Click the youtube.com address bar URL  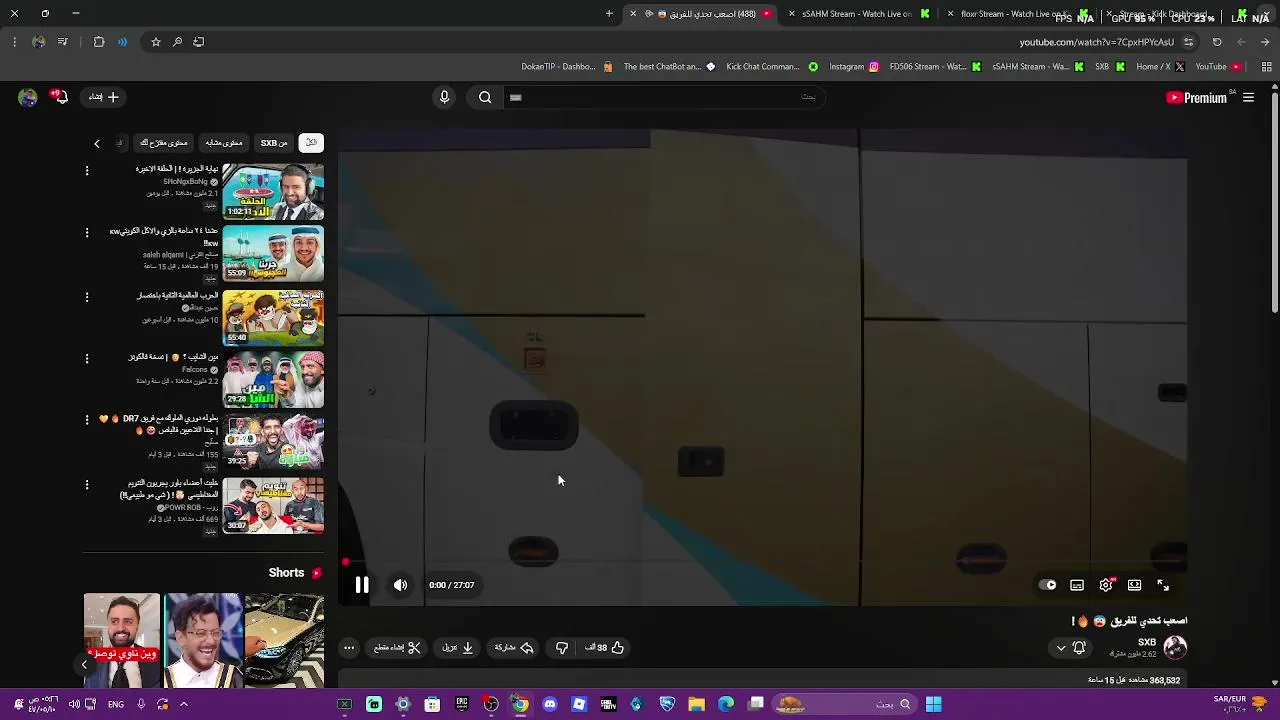pyautogui.click(x=1097, y=42)
